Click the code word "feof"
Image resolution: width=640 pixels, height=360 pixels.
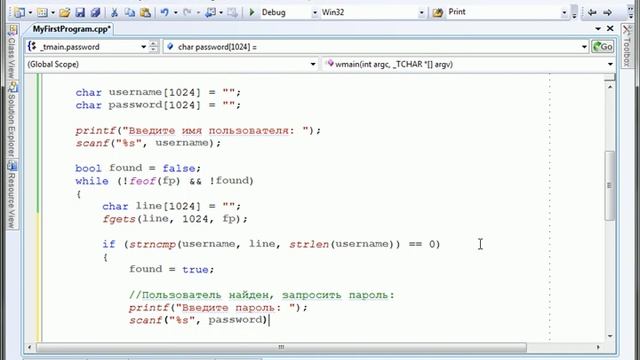pyautogui.click(x=142, y=181)
